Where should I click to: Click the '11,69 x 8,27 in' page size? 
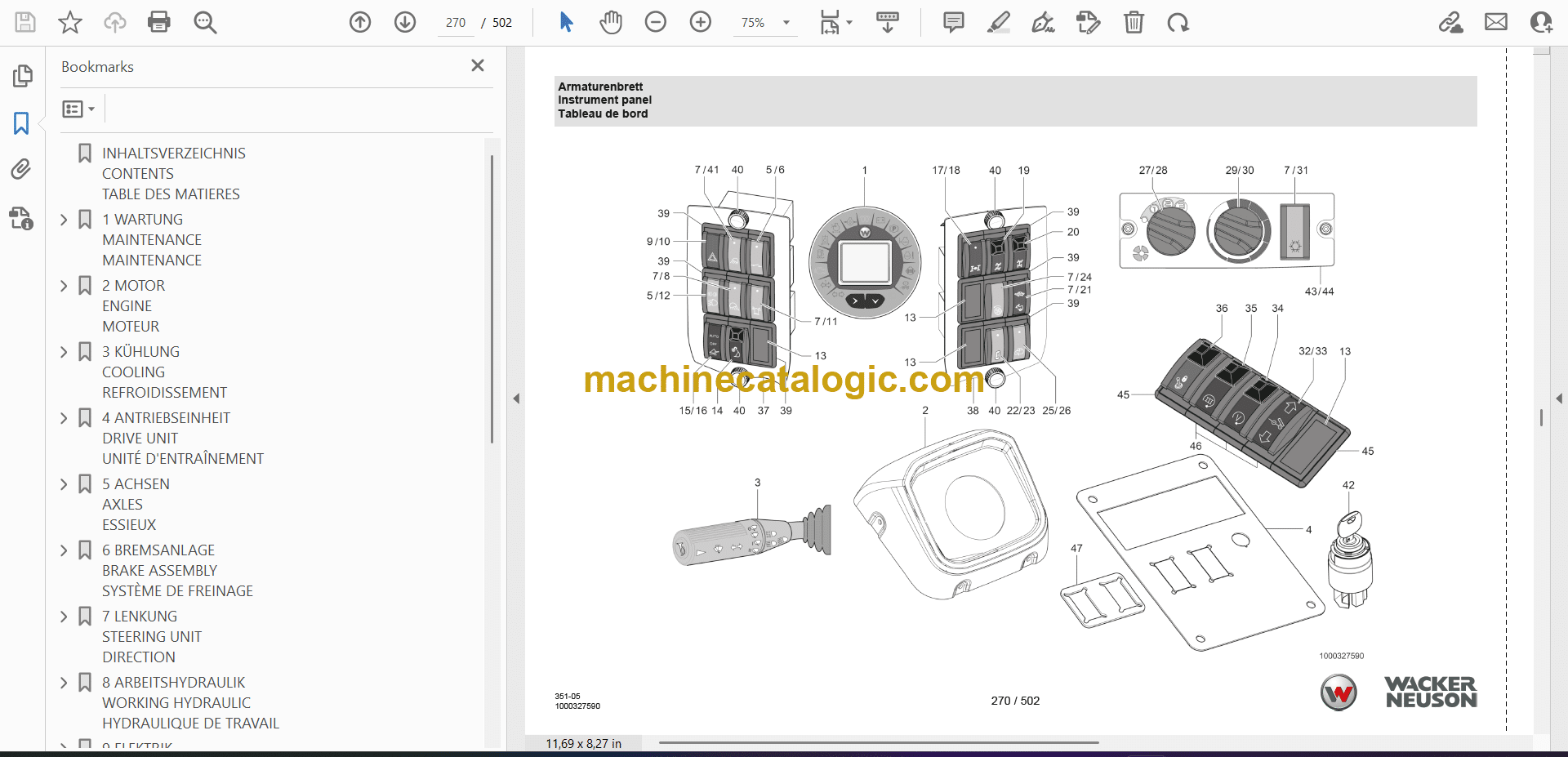(x=583, y=744)
